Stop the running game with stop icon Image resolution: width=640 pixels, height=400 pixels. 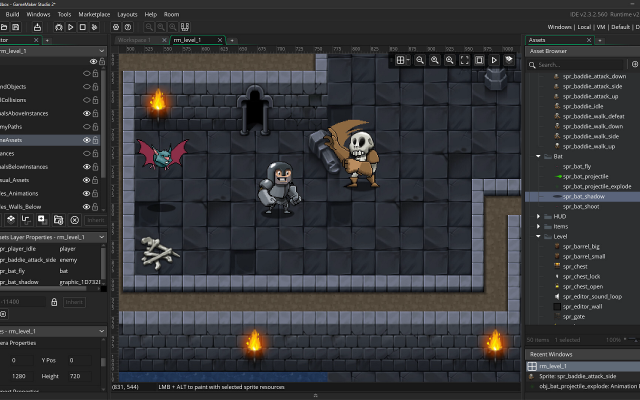(82, 27)
